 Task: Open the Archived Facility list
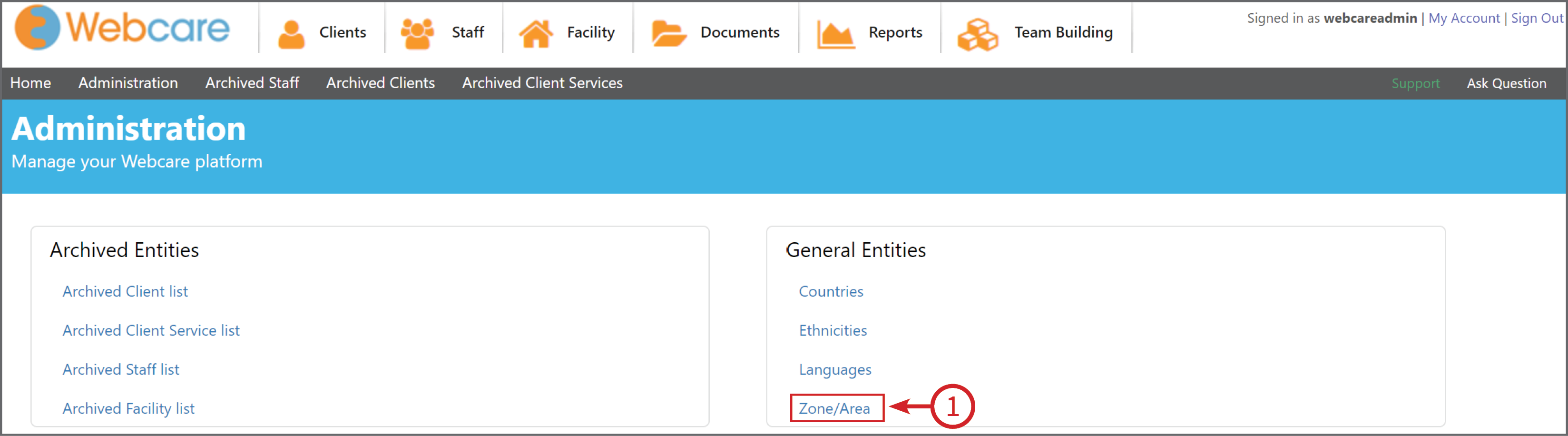click(x=128, y=408)
